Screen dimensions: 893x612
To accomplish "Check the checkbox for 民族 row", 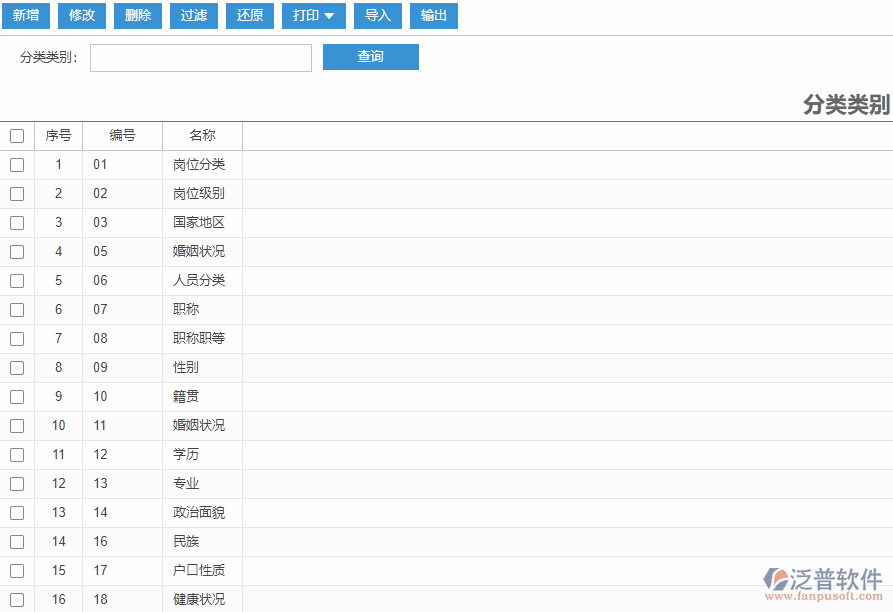I will tap(17, 541).
